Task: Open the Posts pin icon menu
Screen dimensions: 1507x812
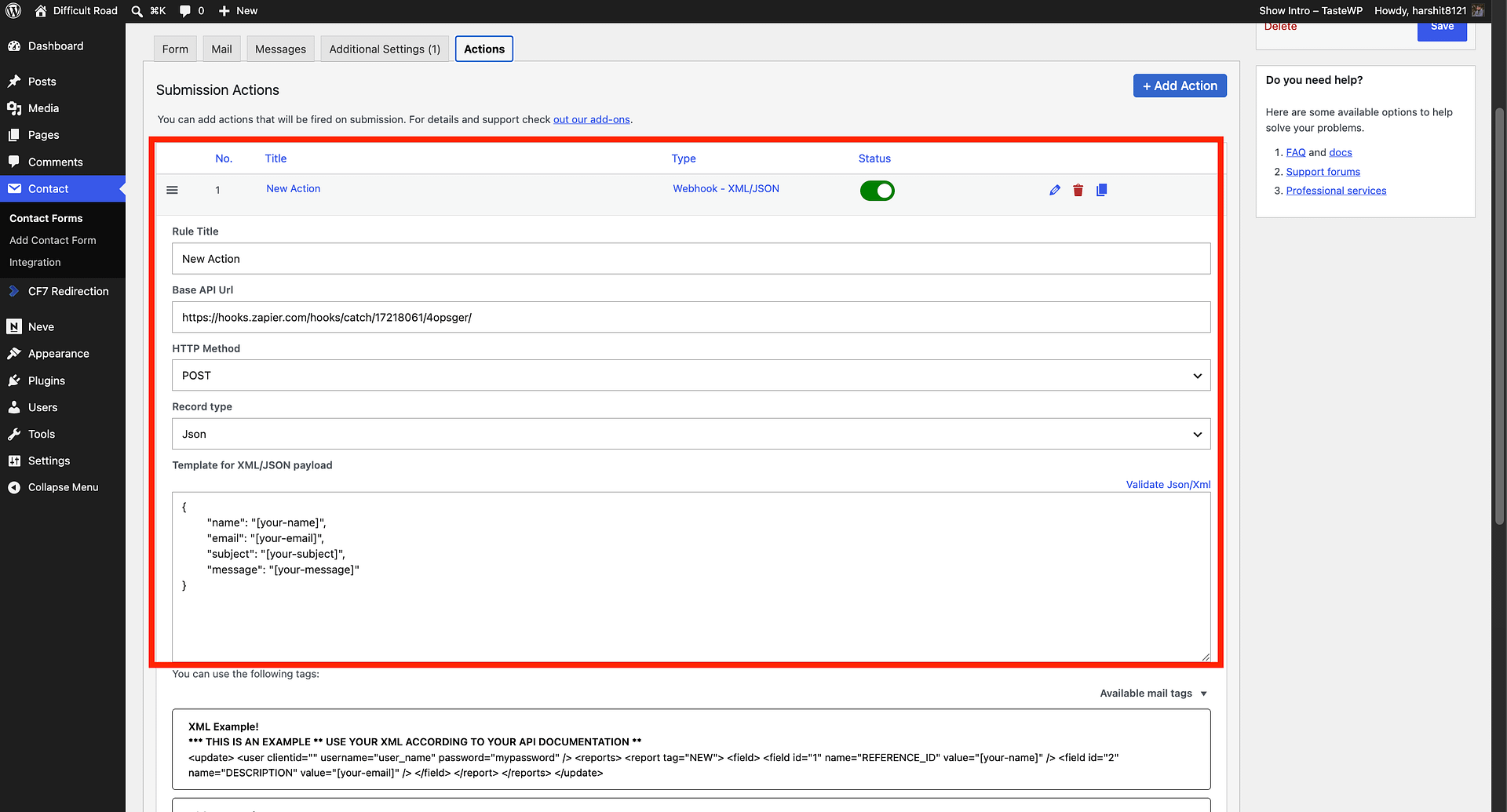Action: [14, 82]
